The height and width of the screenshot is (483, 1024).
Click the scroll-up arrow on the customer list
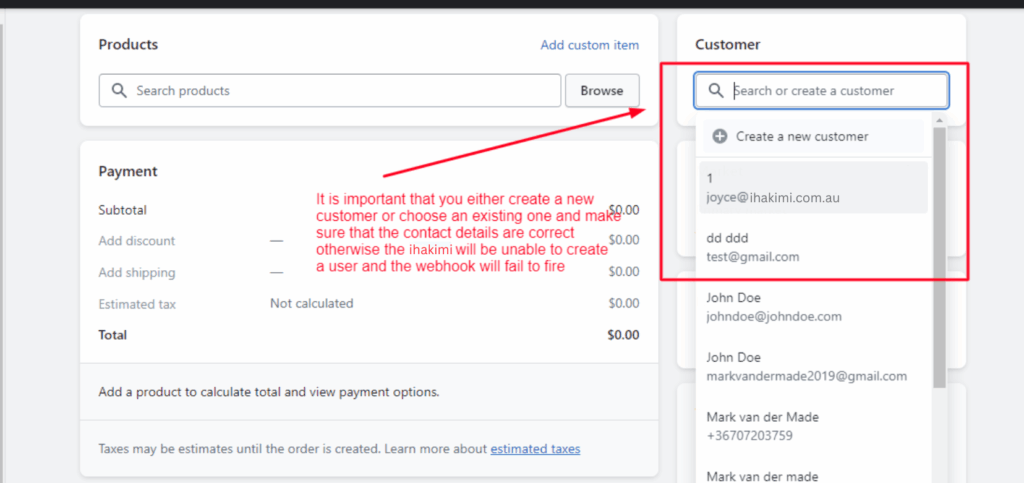pos(939,121)
